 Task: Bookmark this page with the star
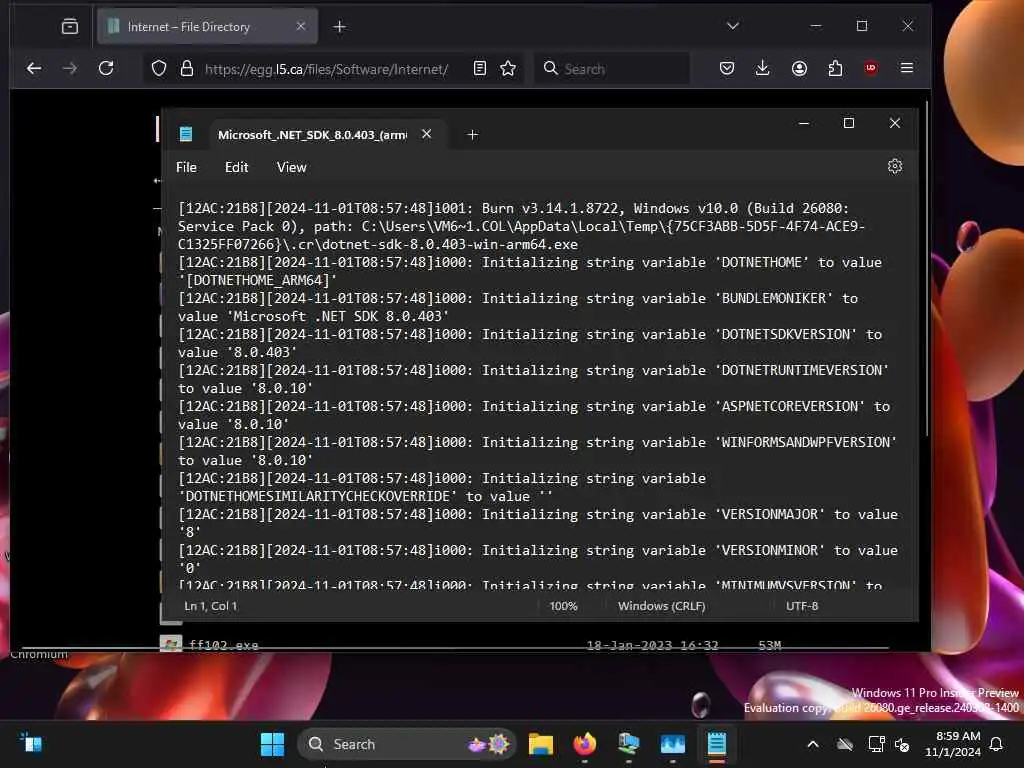coord(508,68)
